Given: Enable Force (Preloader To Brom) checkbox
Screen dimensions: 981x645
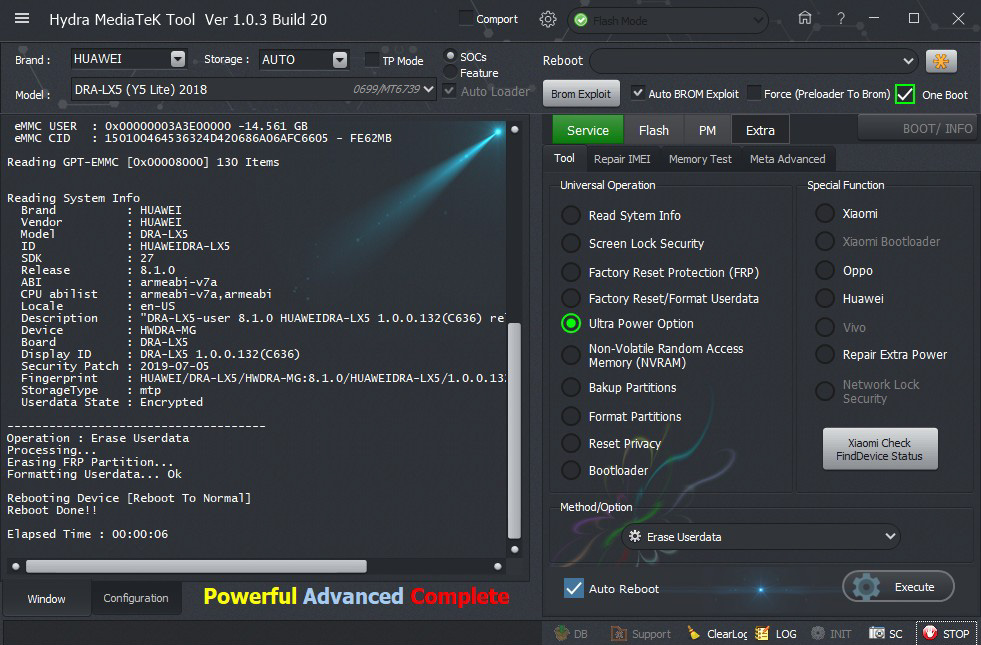Looking at the screenshot, I should [754, 93].
